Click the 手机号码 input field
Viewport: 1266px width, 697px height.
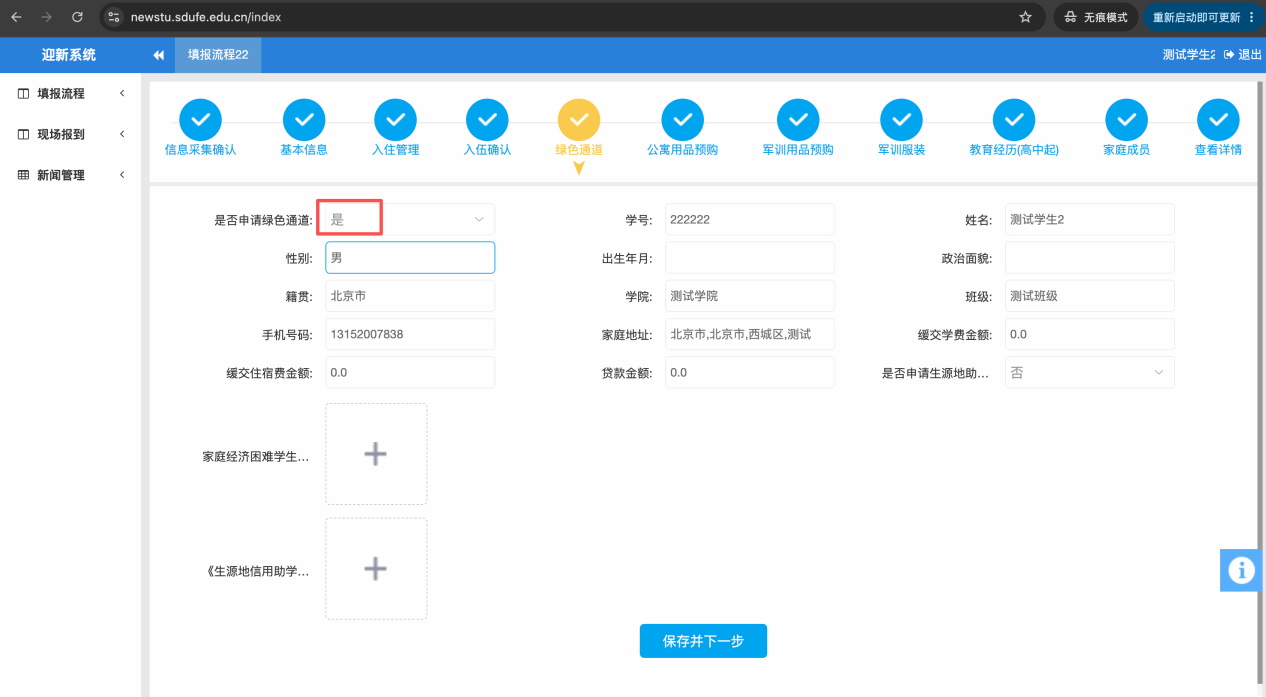410,334
